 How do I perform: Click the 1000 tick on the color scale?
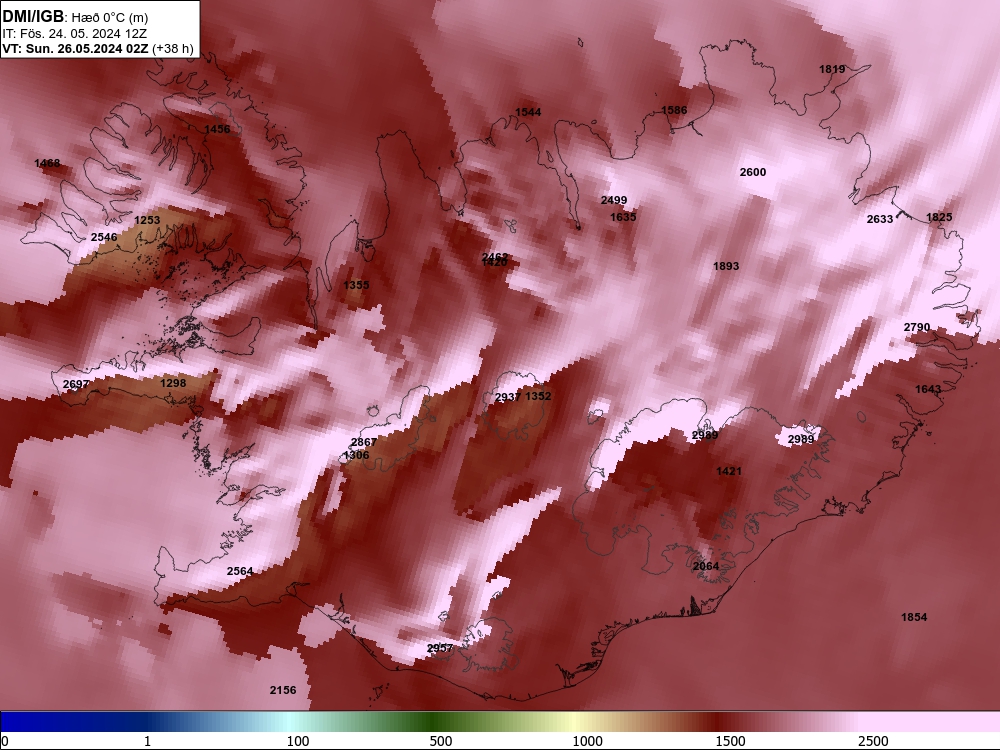587,741
